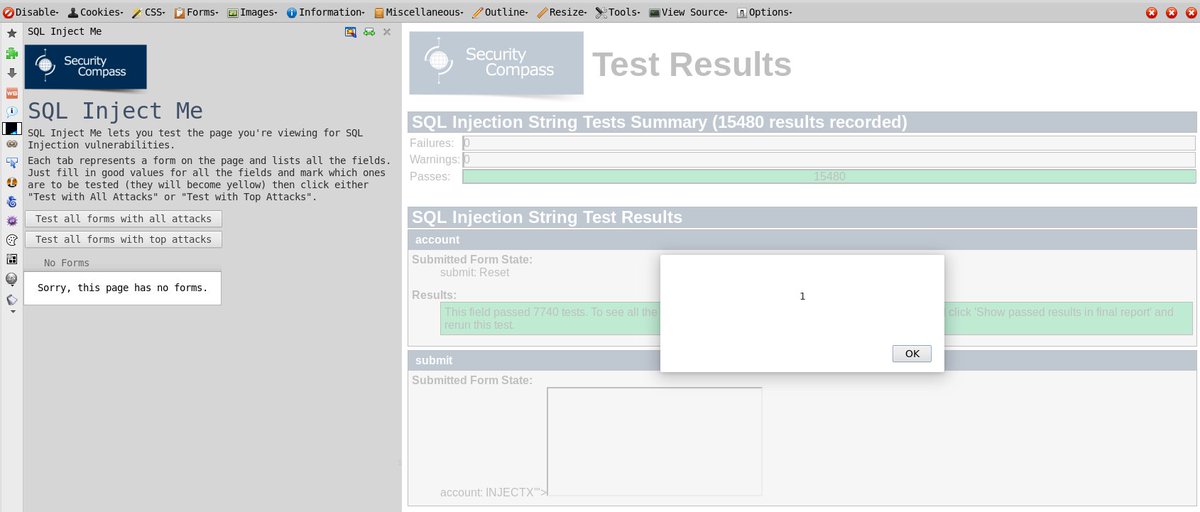Click the bookmarks star sidebar icon
Viewport: 1200px width, 512px height.
tap(12, 33)
